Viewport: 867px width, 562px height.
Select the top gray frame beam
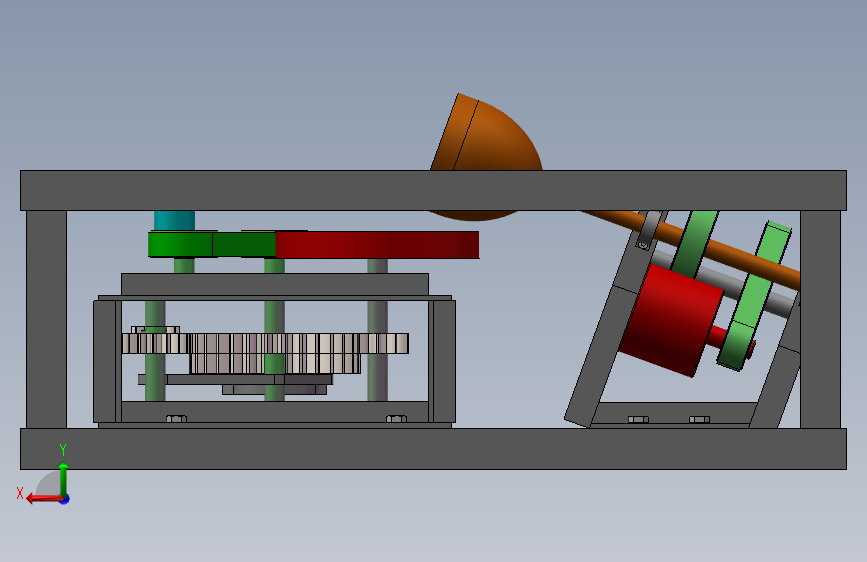(x=433, y=190)
